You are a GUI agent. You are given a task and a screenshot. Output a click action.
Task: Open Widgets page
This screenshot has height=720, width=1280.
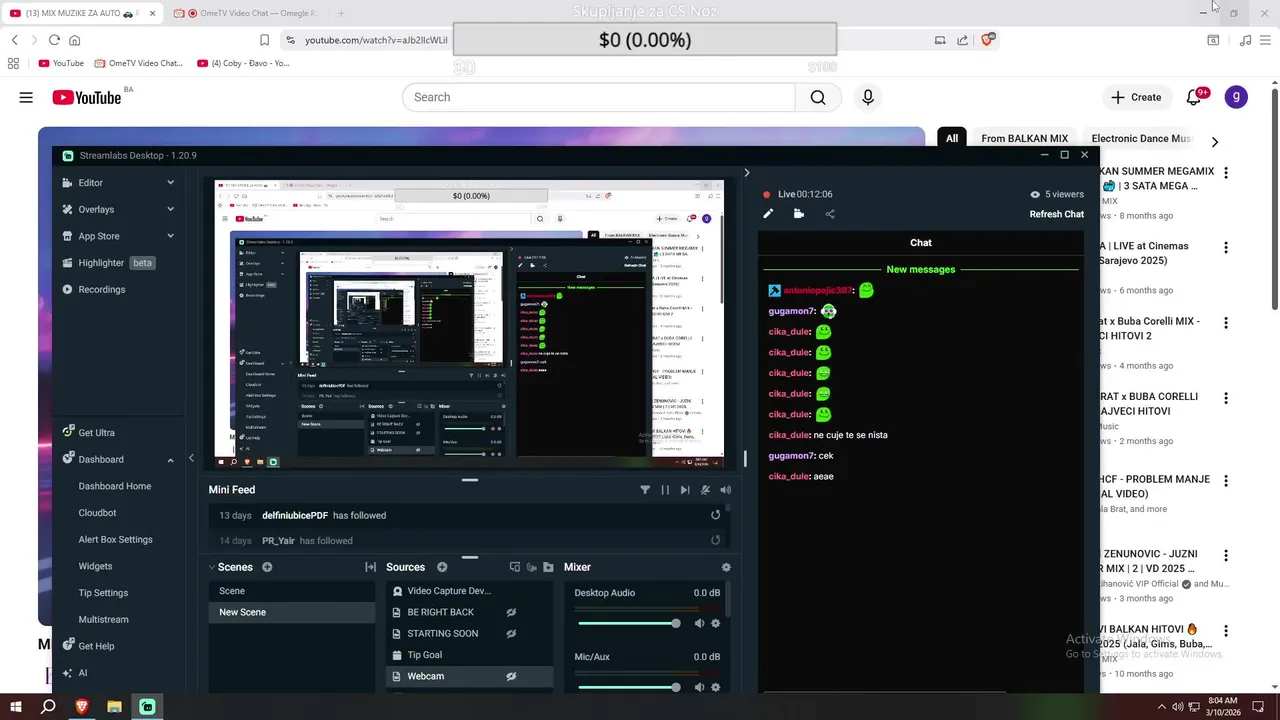click(x=95, y=566)
